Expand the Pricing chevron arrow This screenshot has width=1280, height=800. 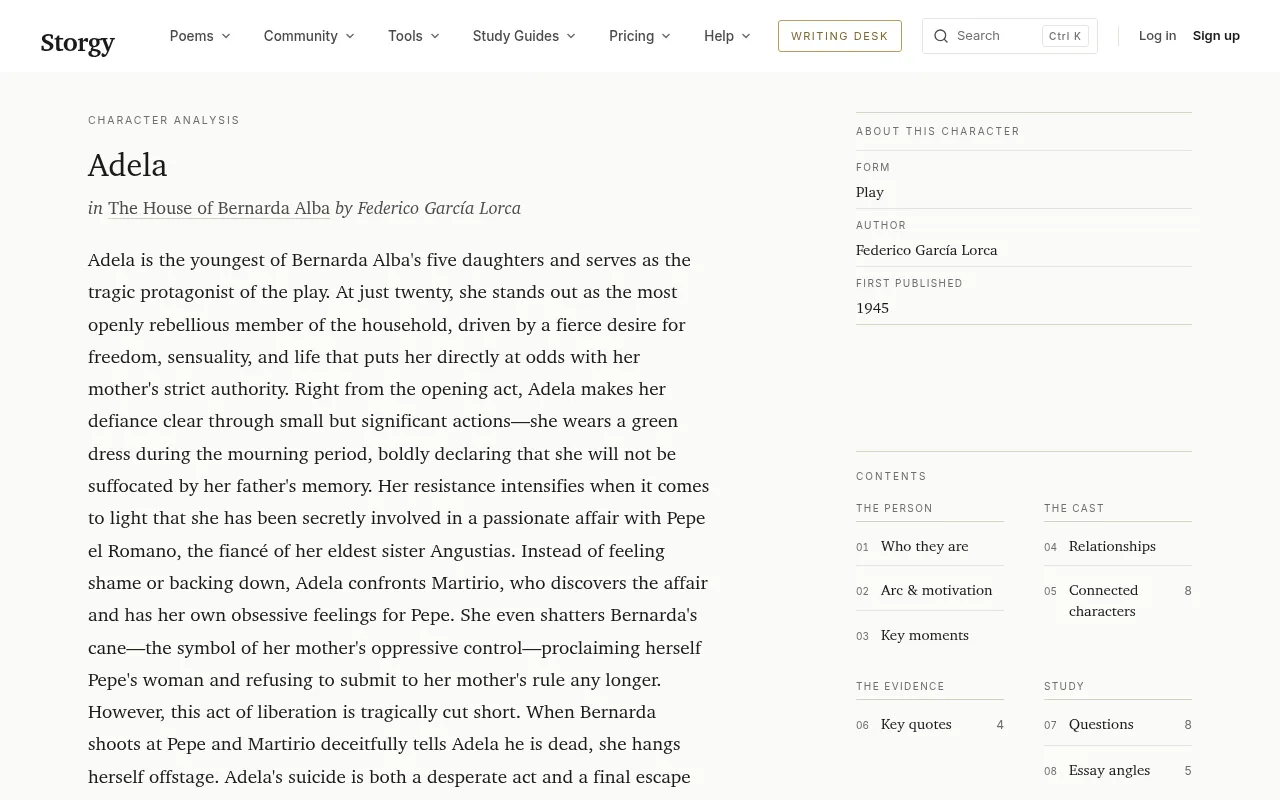click(x=667, y=36)
